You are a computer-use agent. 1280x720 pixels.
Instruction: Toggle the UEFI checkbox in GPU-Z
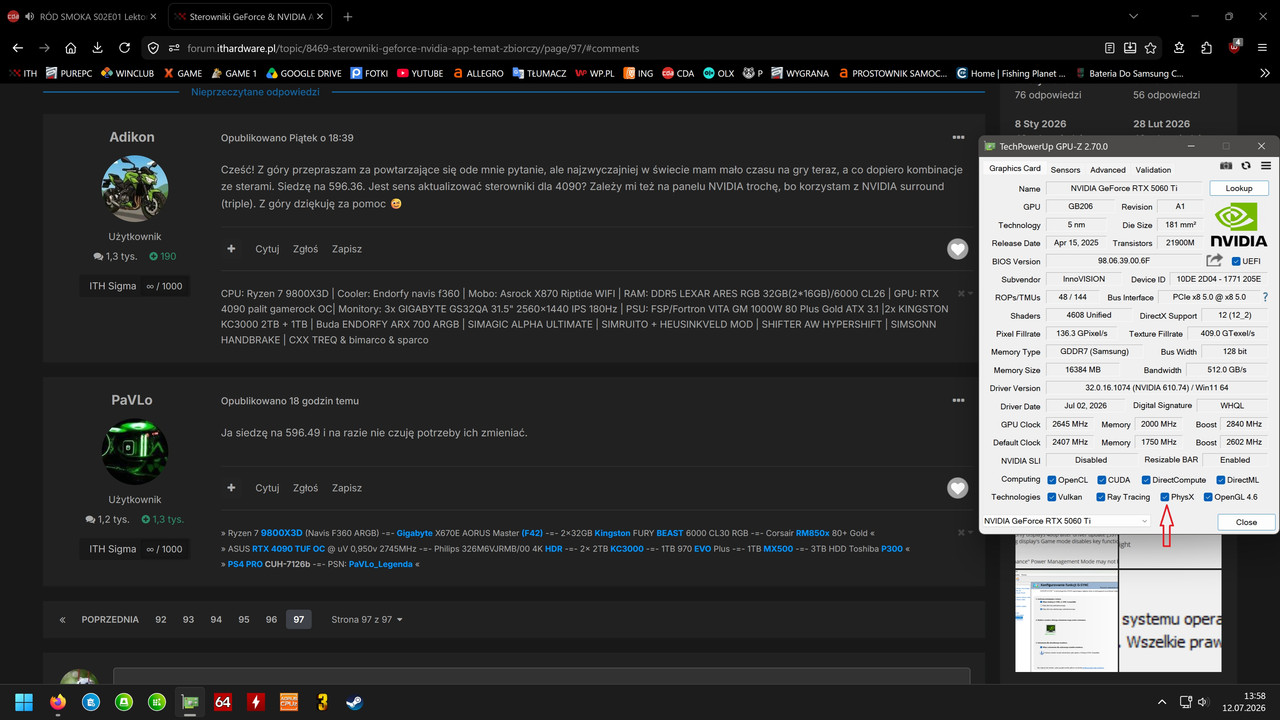click(1236, 261)
